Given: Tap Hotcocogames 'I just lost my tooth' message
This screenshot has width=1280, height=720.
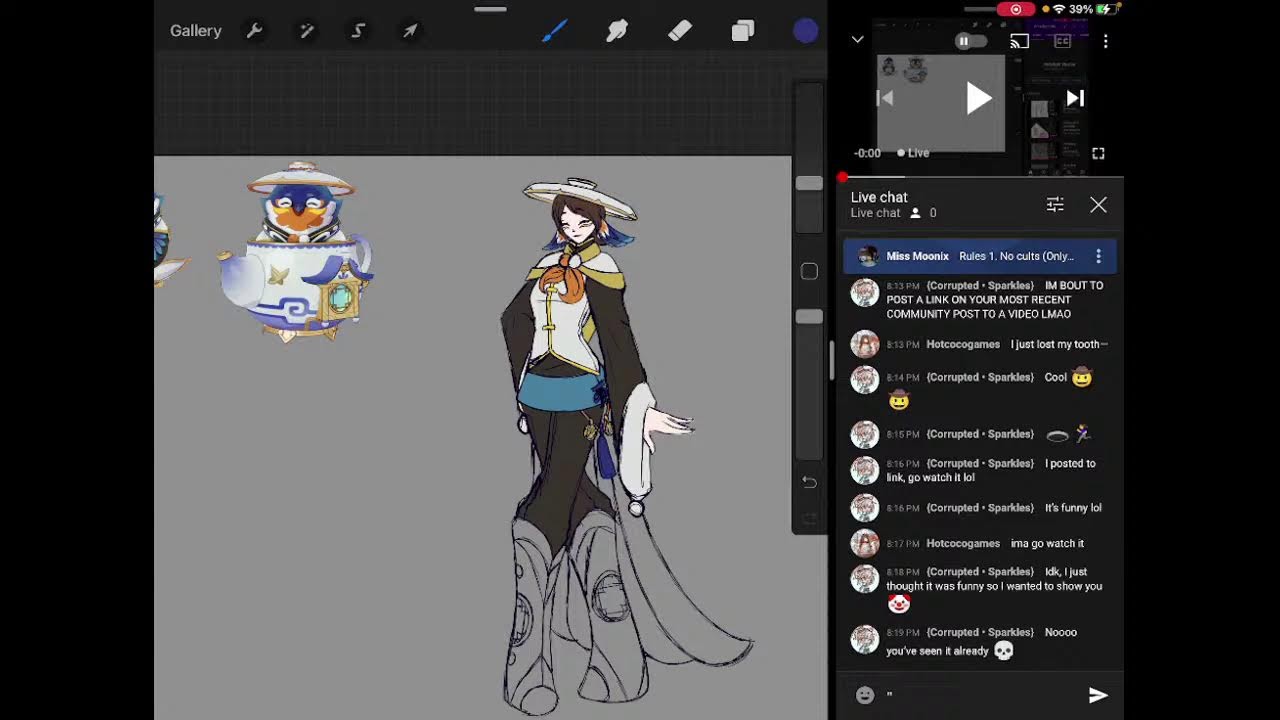Looking at the screenshot, I should coord(979,344).
